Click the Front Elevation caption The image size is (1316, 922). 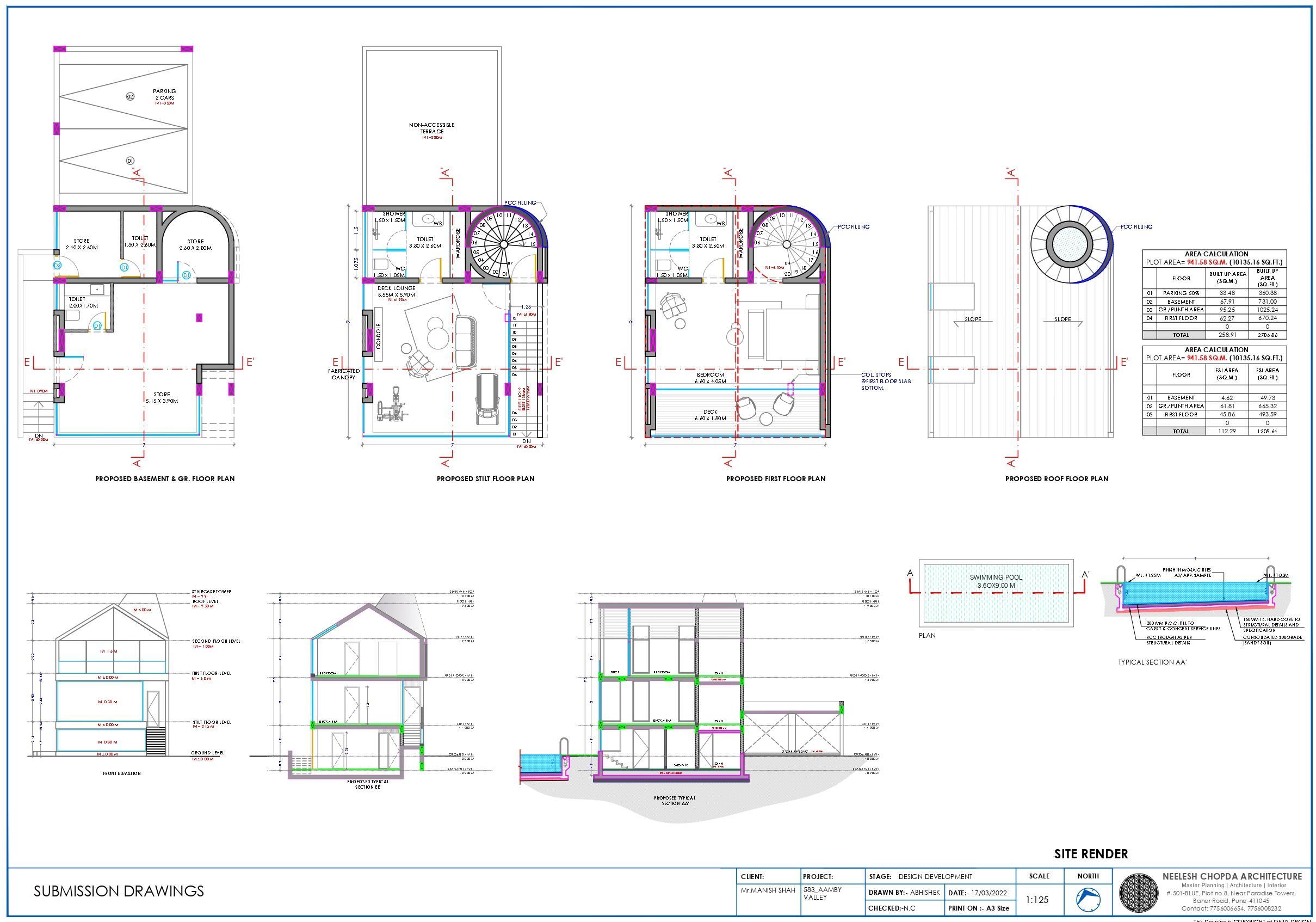click(121, 773)
